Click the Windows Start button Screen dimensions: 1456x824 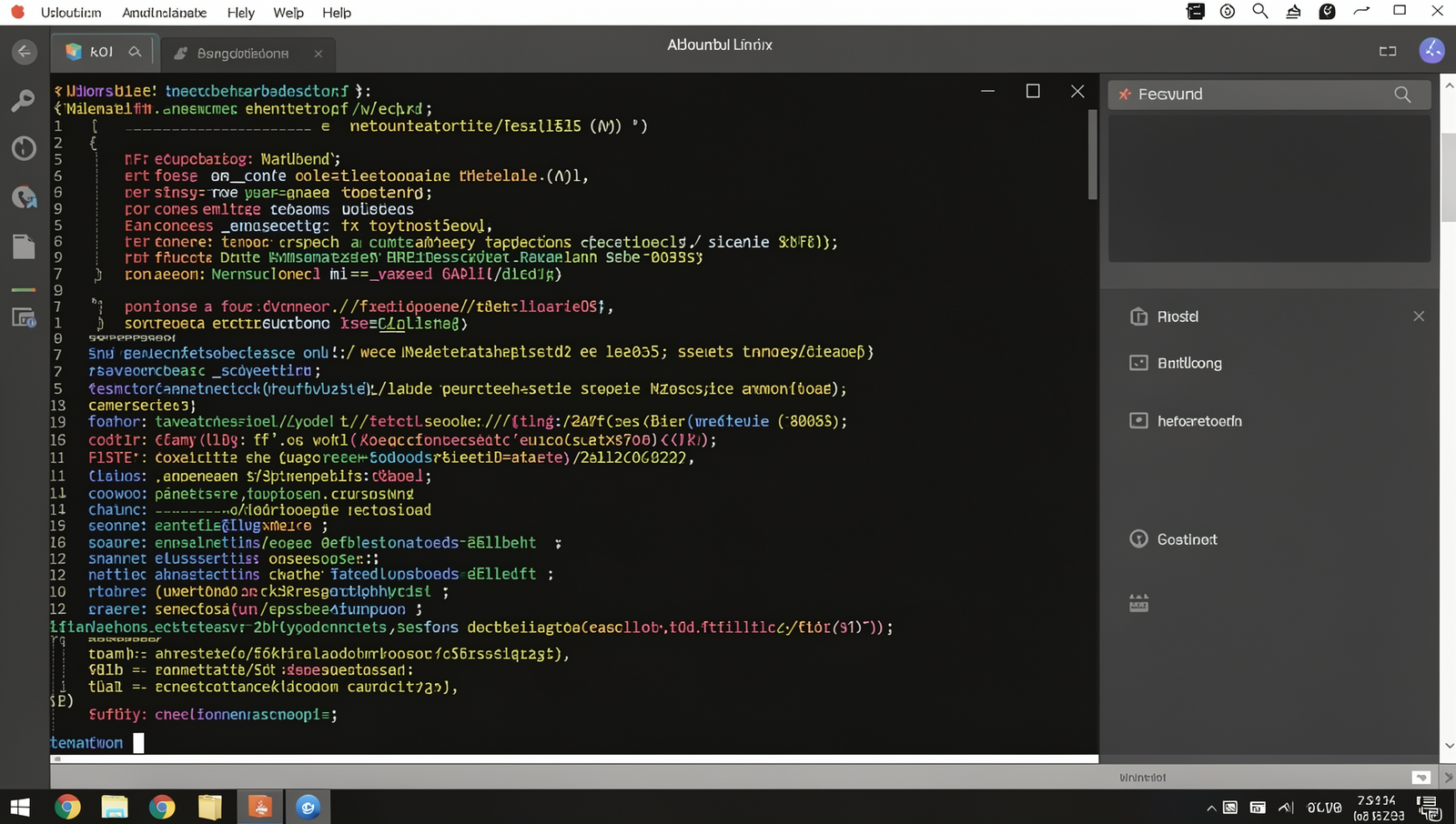(x=19, y=807)
